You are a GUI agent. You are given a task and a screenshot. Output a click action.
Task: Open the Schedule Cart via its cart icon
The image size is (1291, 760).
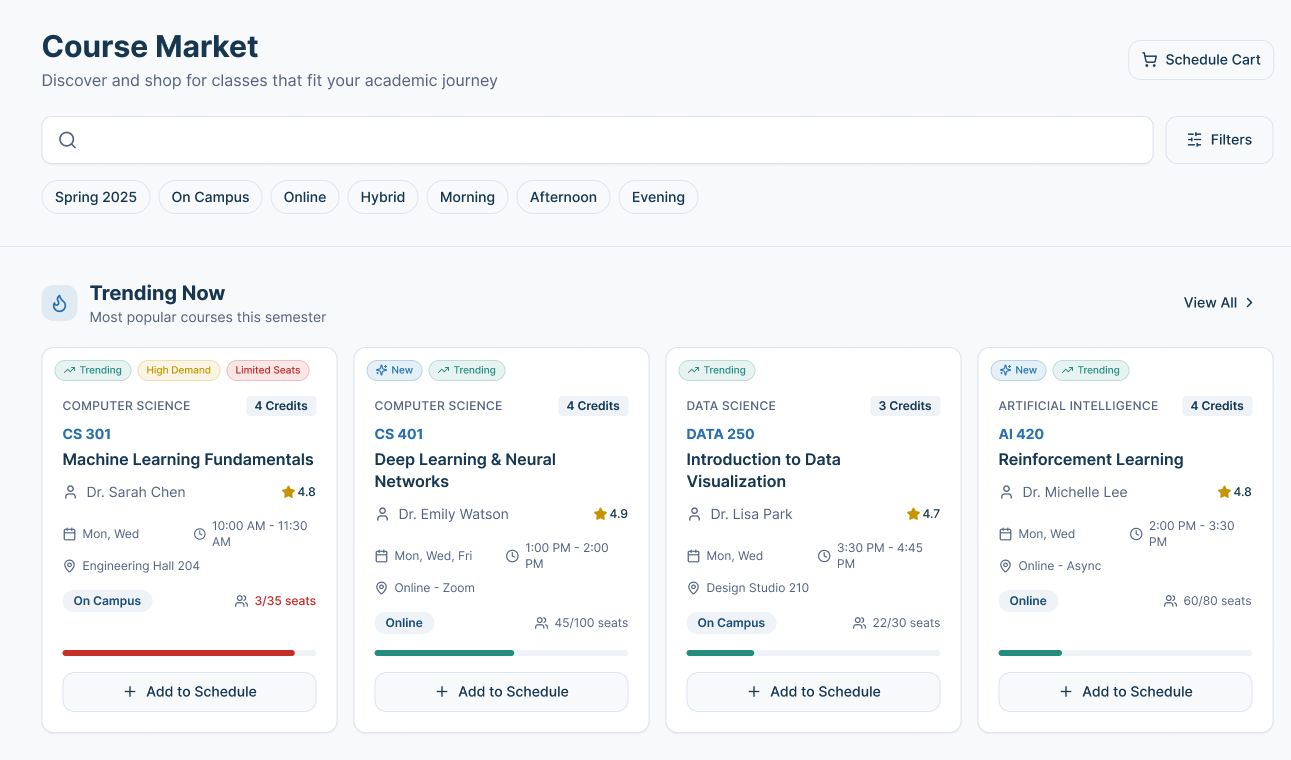pyautogui.click(x=1150, y=59)
